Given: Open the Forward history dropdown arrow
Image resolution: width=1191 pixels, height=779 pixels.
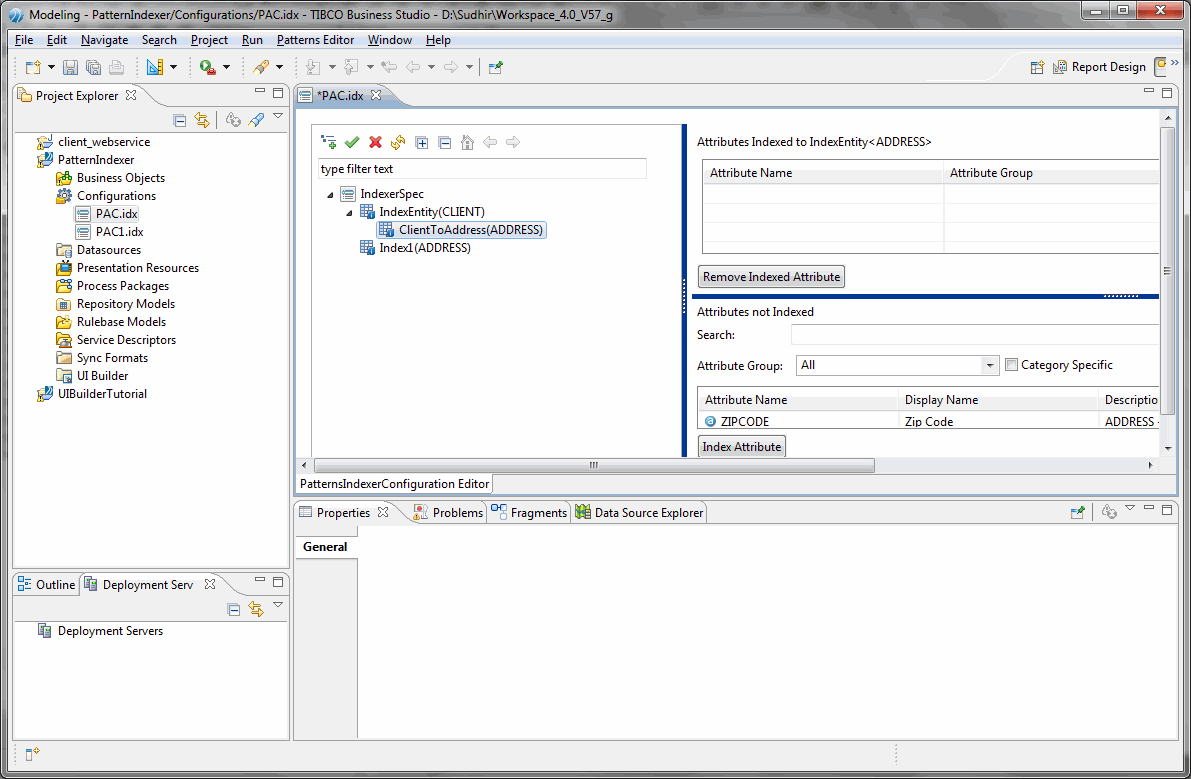Looking at the screenshot, I should point(469,68).
